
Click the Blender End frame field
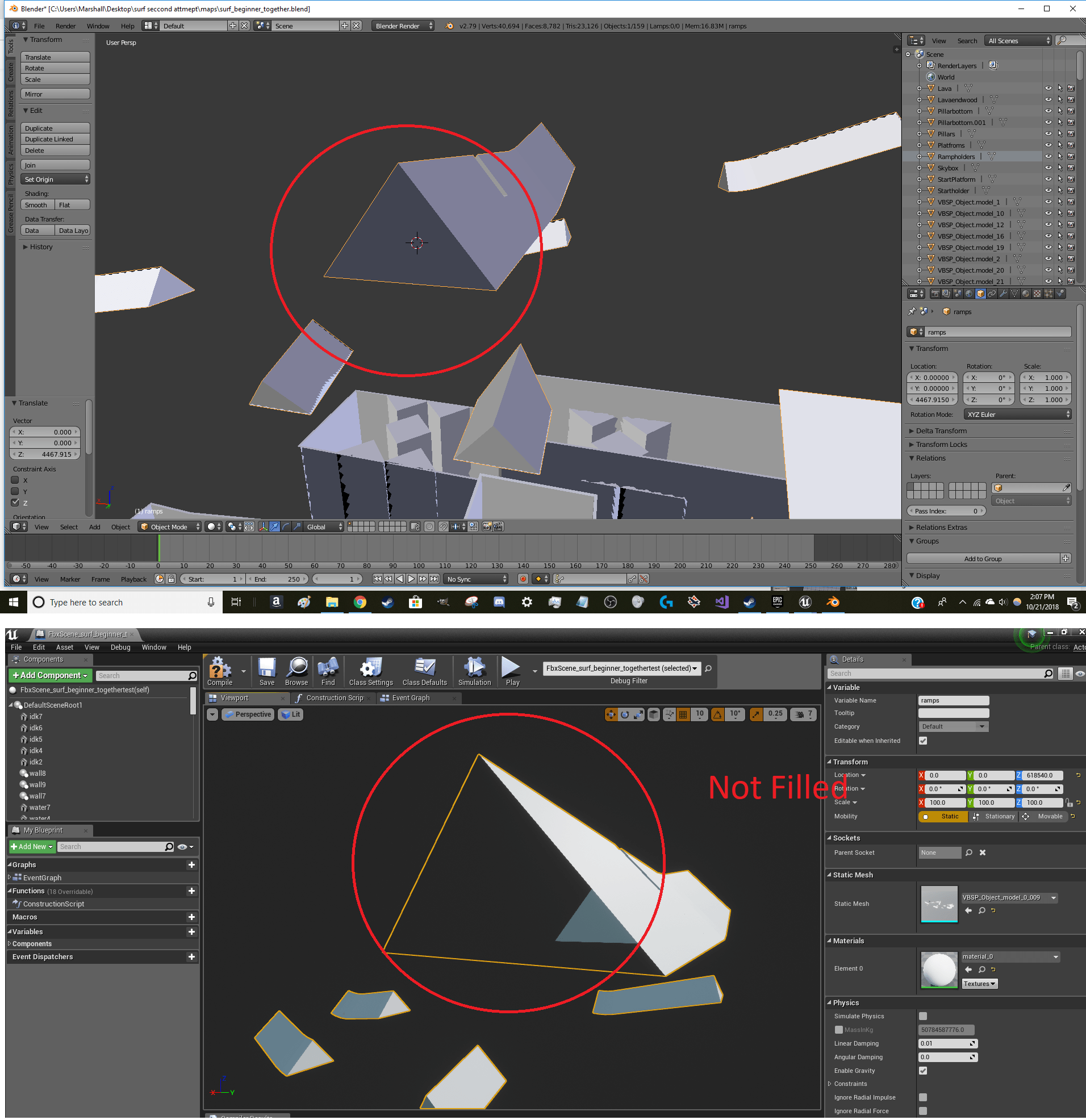coord(277,579)
